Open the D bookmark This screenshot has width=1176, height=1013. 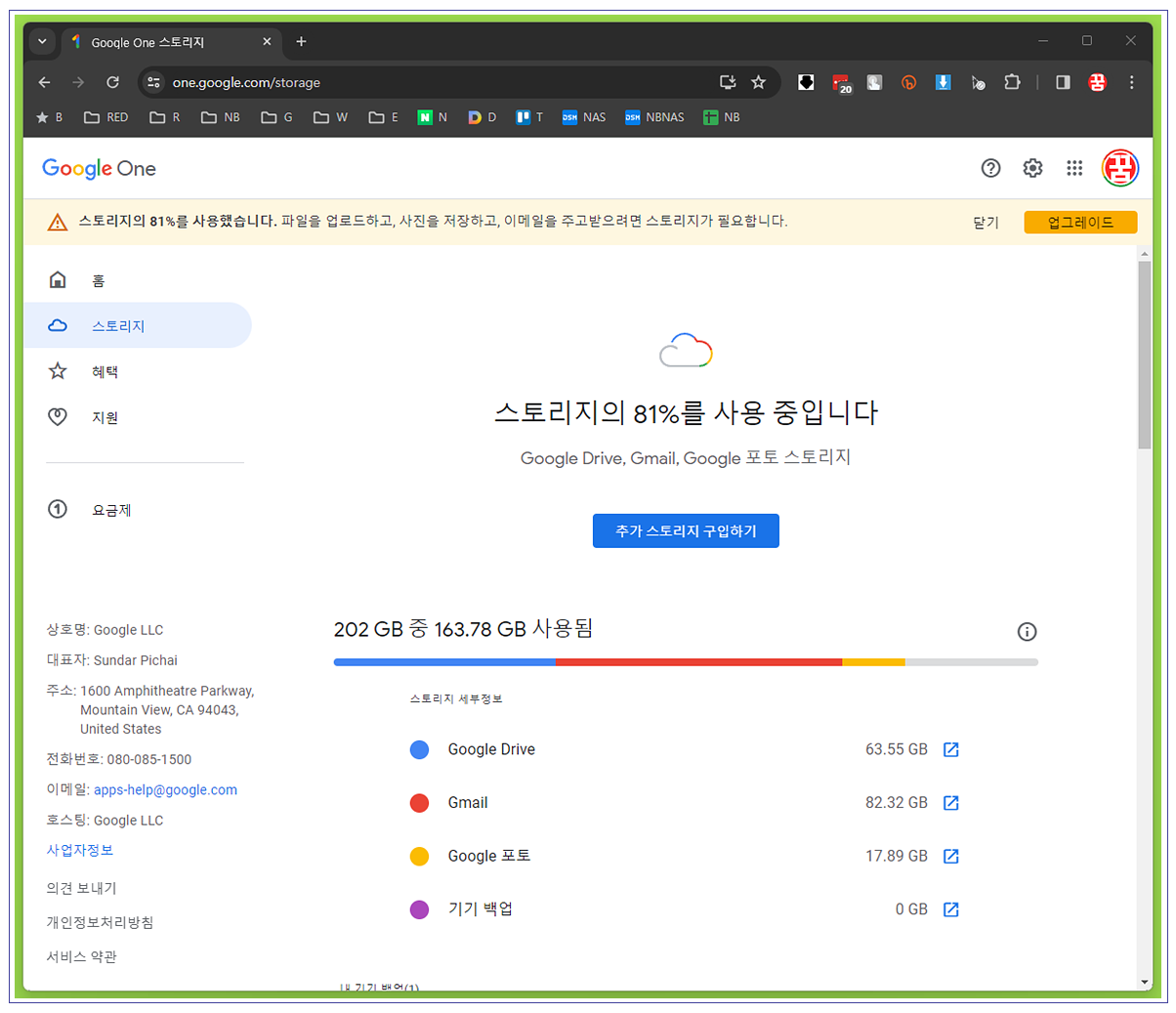(483, 117)
